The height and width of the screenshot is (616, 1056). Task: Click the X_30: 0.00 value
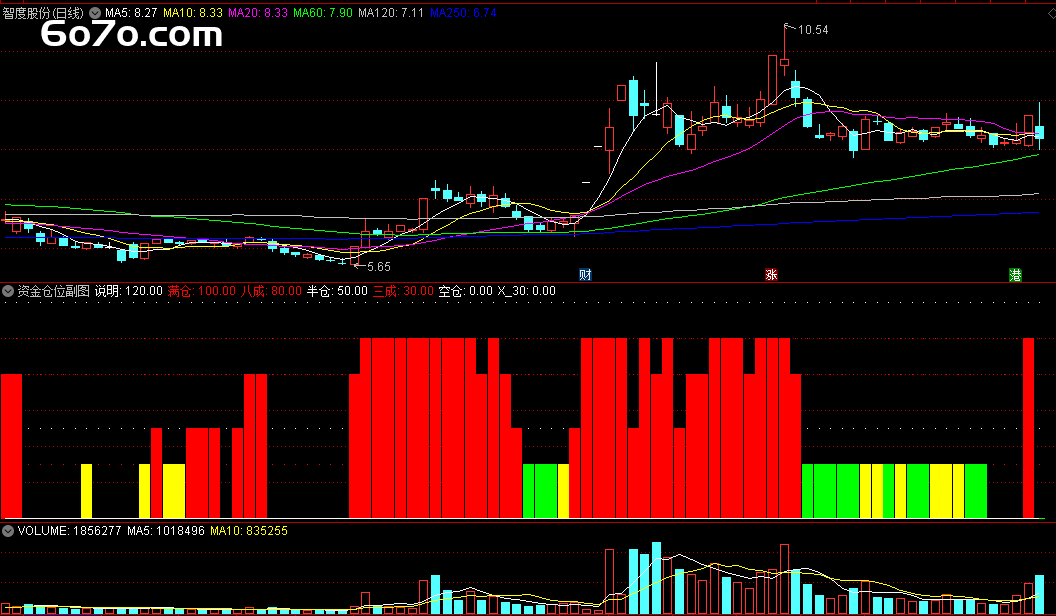527,291
